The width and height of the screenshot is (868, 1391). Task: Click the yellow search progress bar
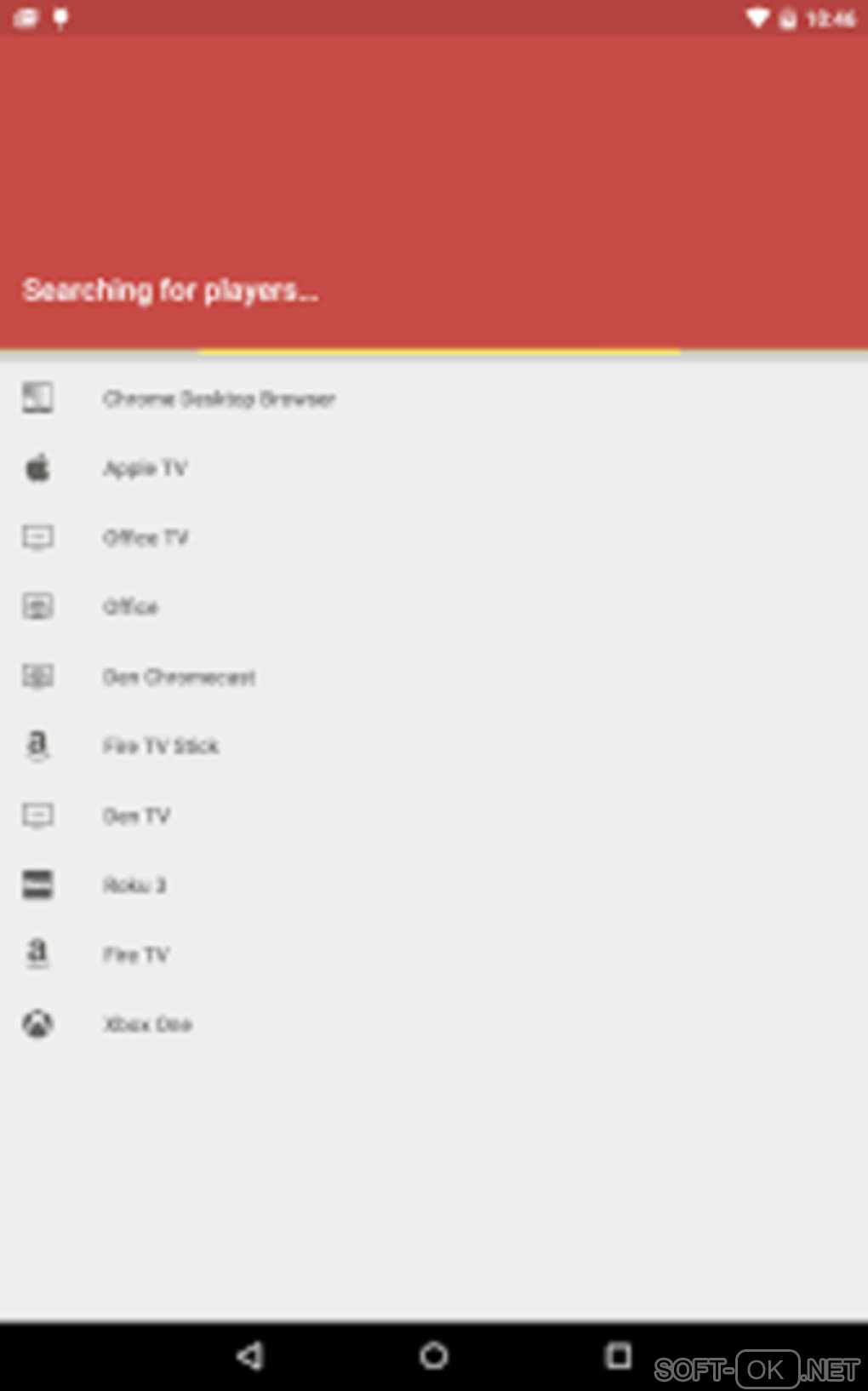pos(439,351)
